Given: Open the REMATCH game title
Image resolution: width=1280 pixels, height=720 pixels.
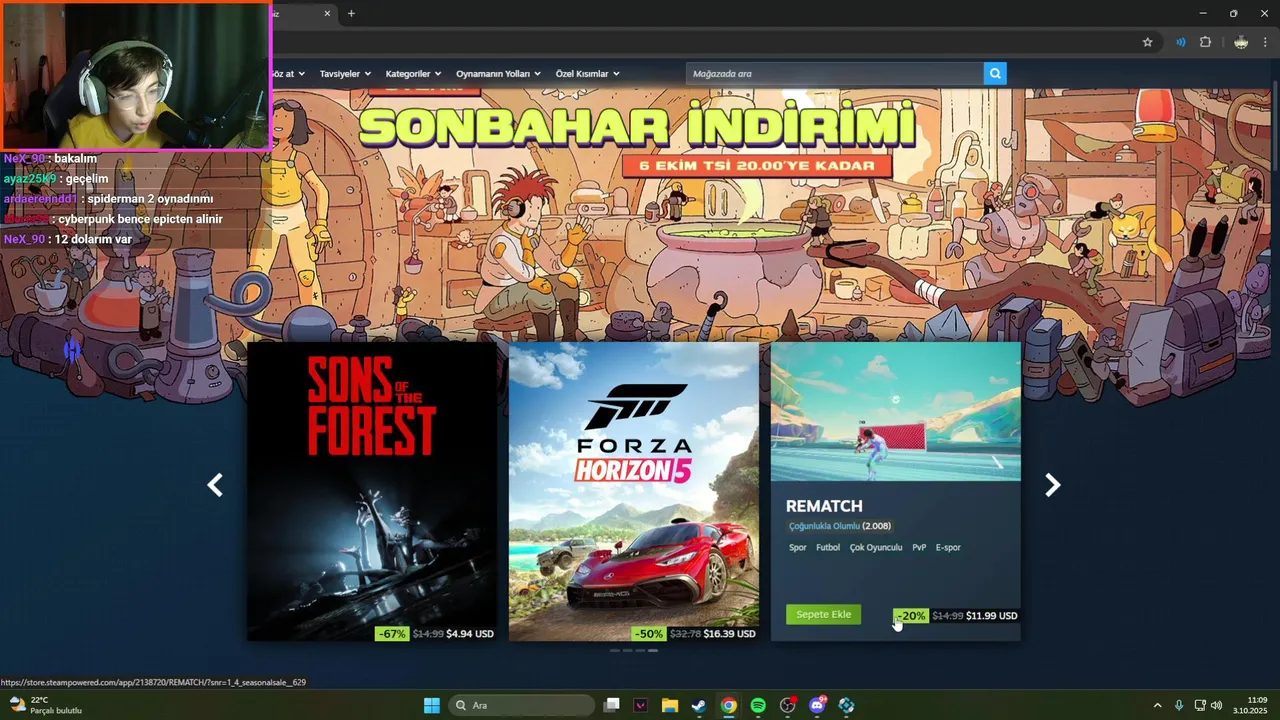Looking at the screenshot, I should tap(824, 506).
